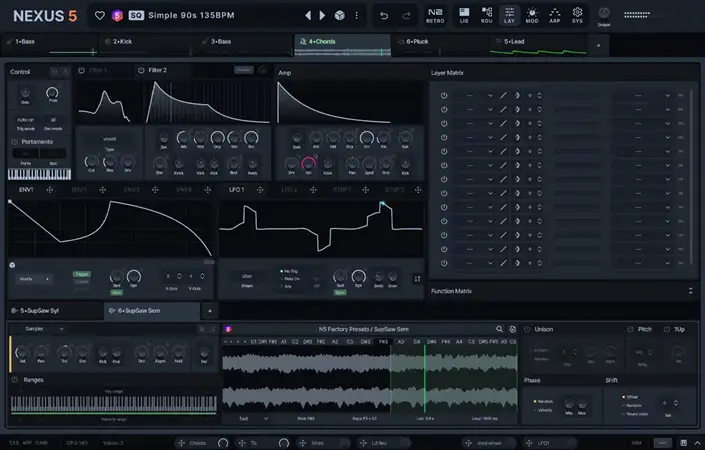Viewport: 705px width, 450px height.
Task: Click the X-Grid stepper arrows
Action: click(x=179, y=276)
